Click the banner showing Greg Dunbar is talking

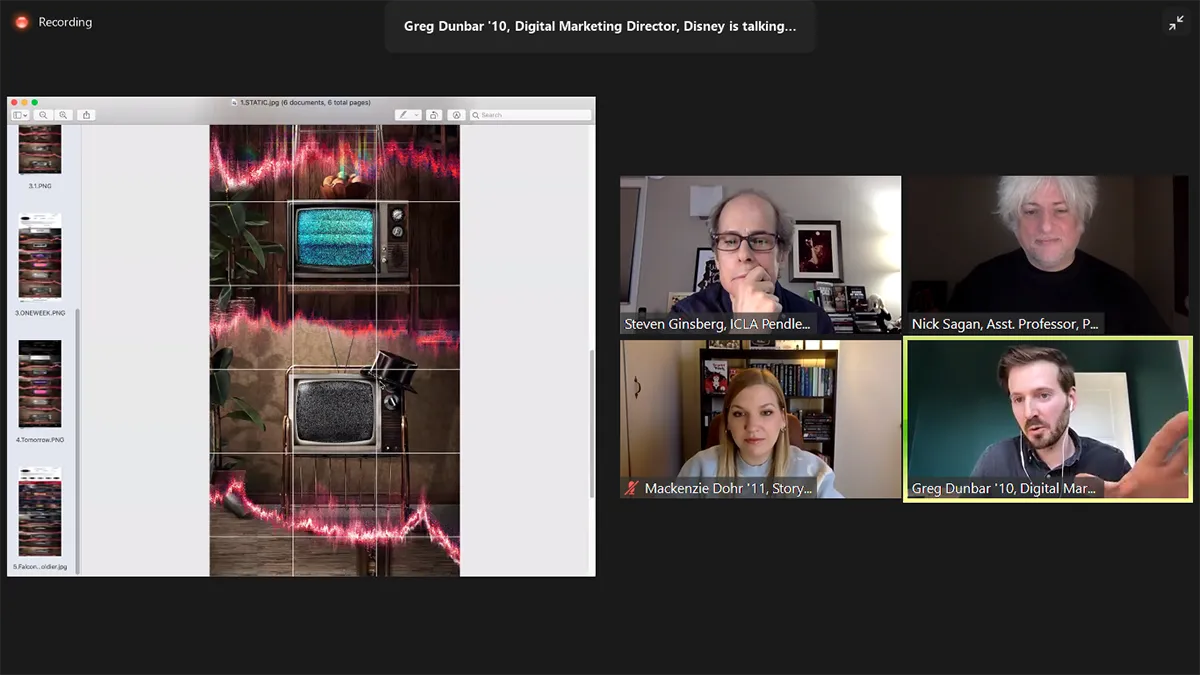(x=600, y=26)
